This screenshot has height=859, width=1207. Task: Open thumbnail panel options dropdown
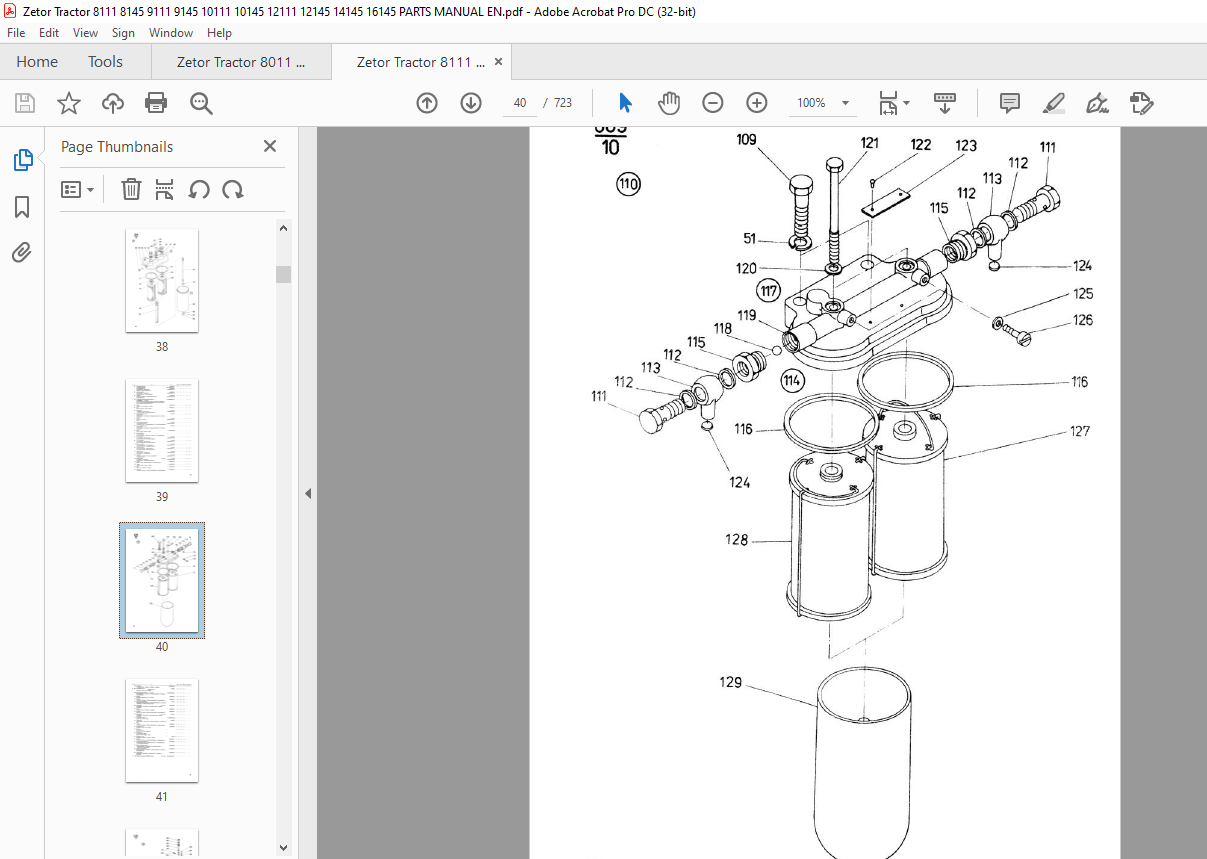(x=78, y=189)
